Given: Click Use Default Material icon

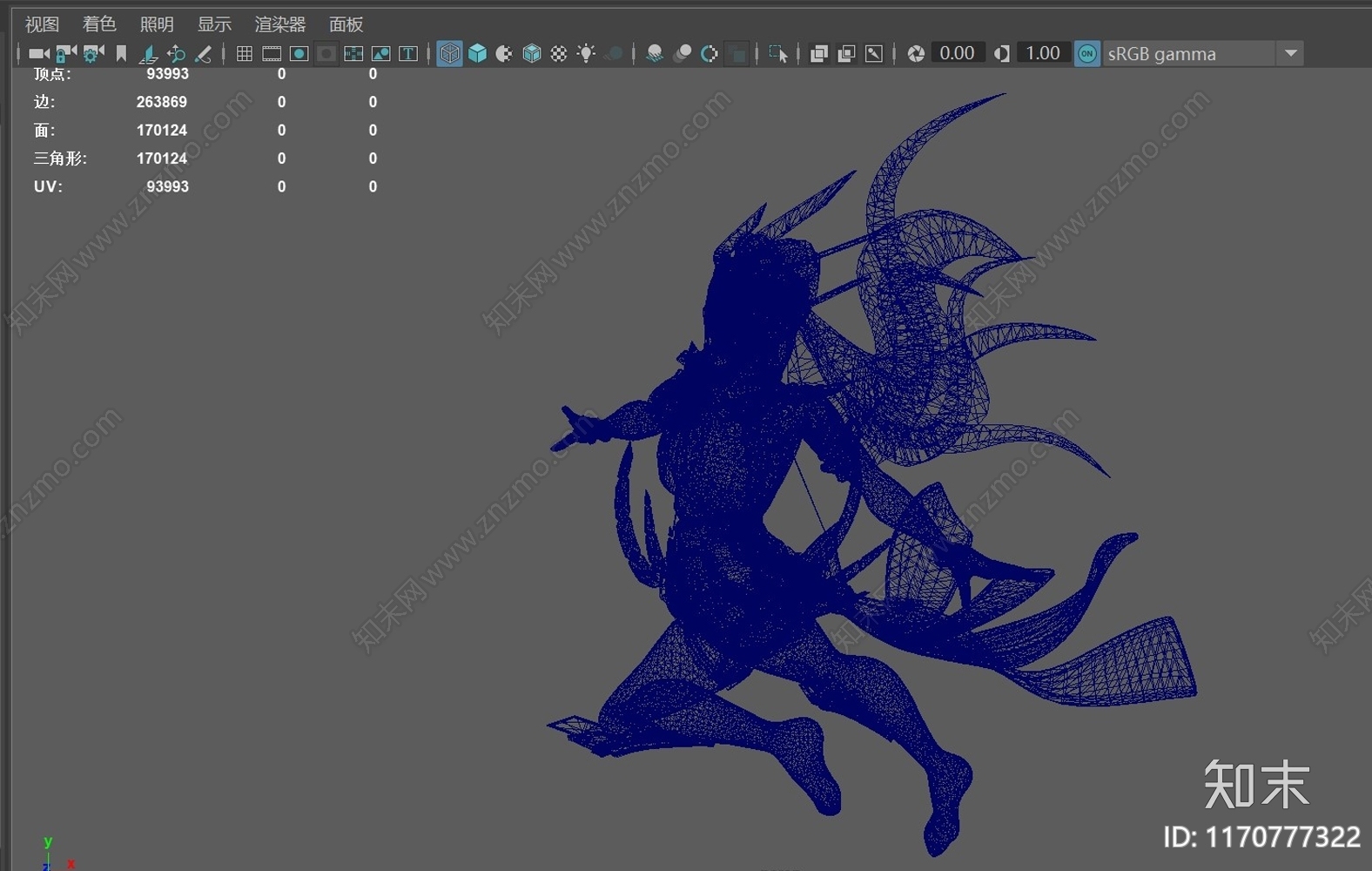Looking at the screenshot, I should (x=504, y=54).
